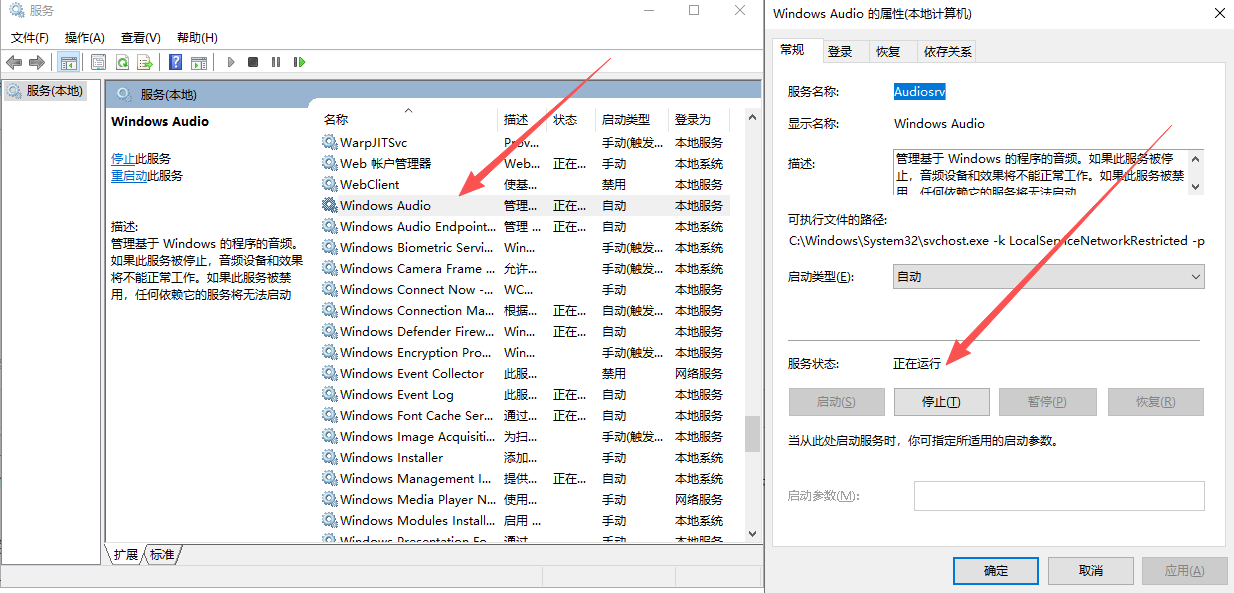This screenshot has height=593, width=1234.
Task: Select the Windows Audio service row
Action: tap(524, 205)
